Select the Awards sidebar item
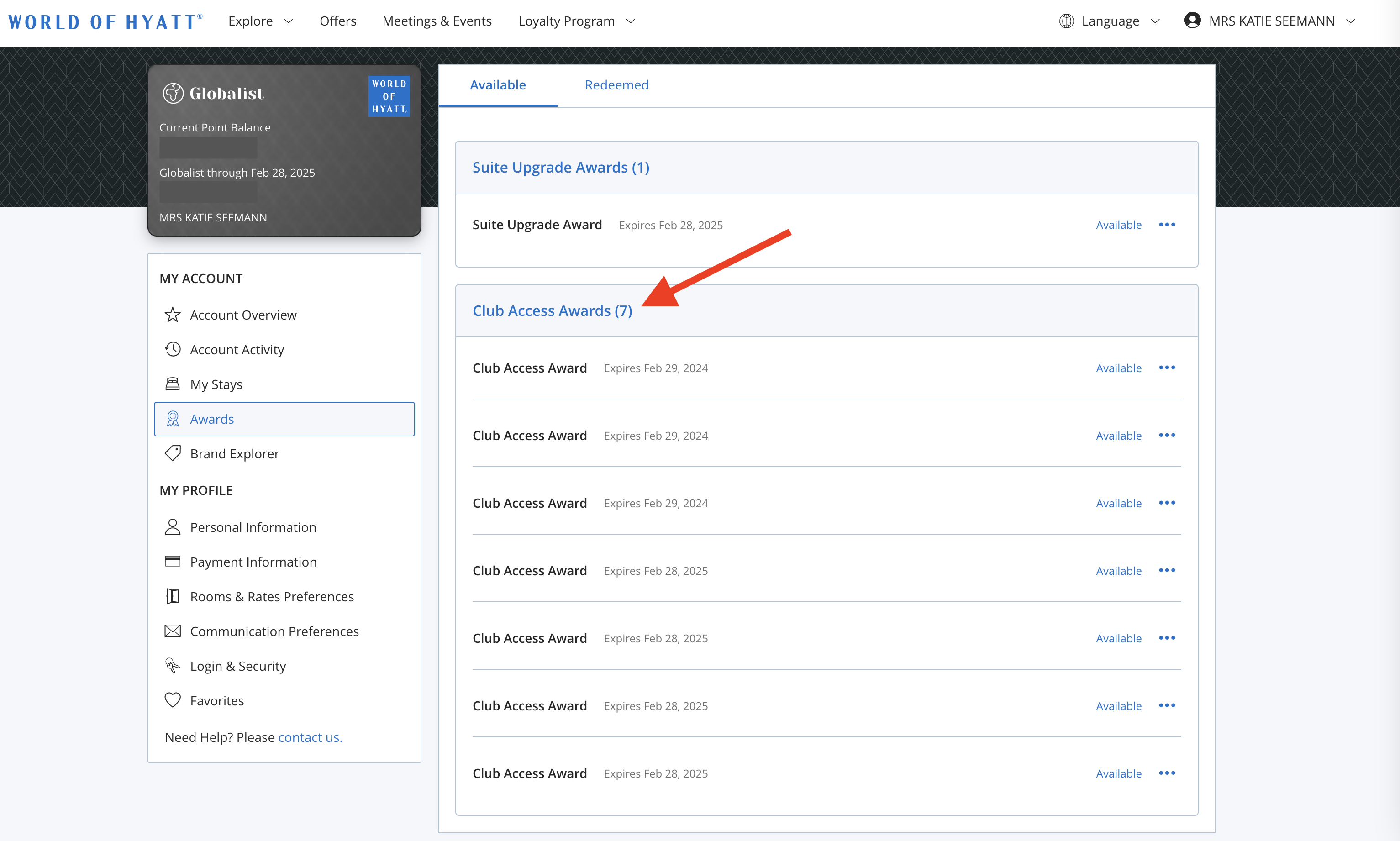1400x841 pixels. (284, 419)
